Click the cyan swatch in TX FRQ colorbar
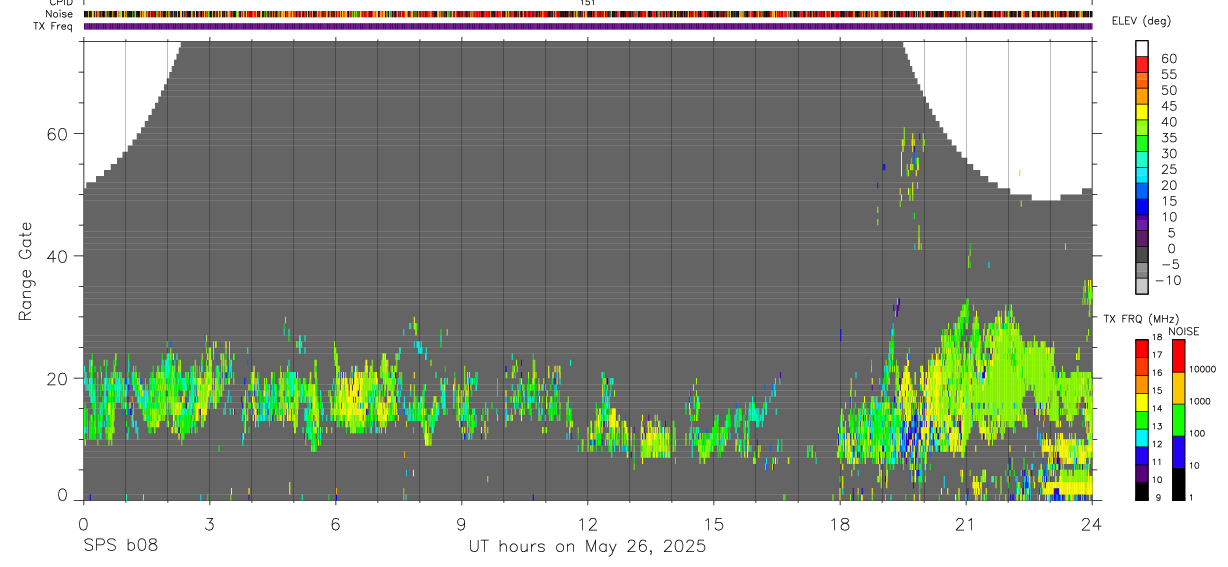The image size is (1228, 567). pos(1142,438)
